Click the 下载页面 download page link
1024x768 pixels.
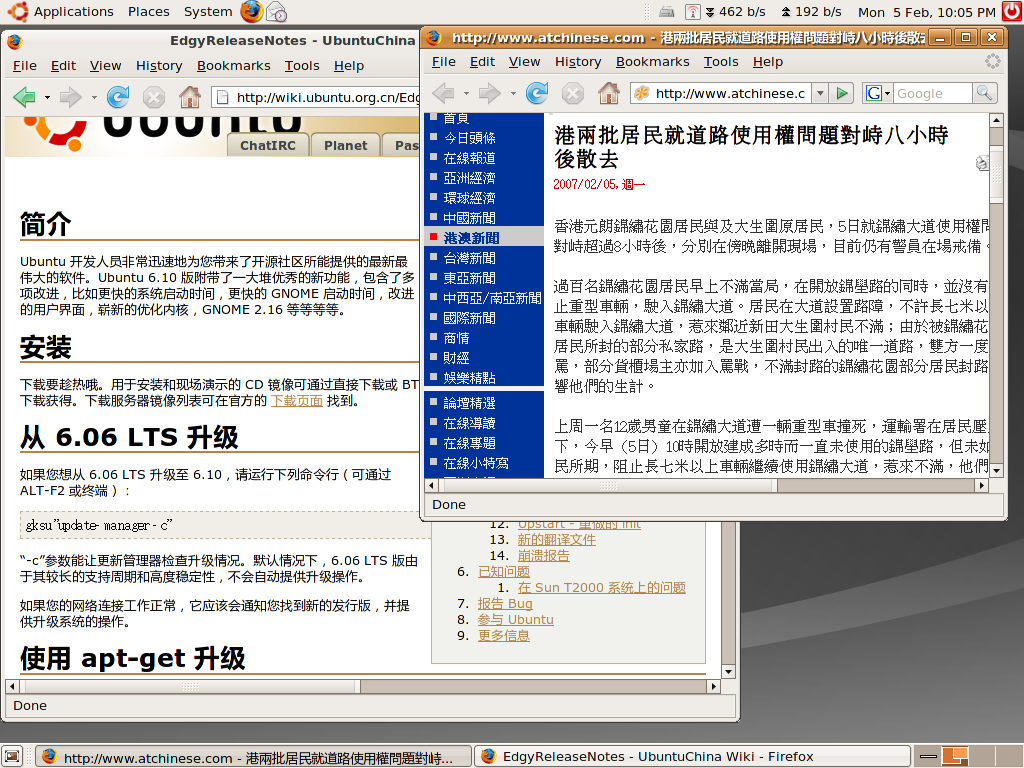click(296, 400)
